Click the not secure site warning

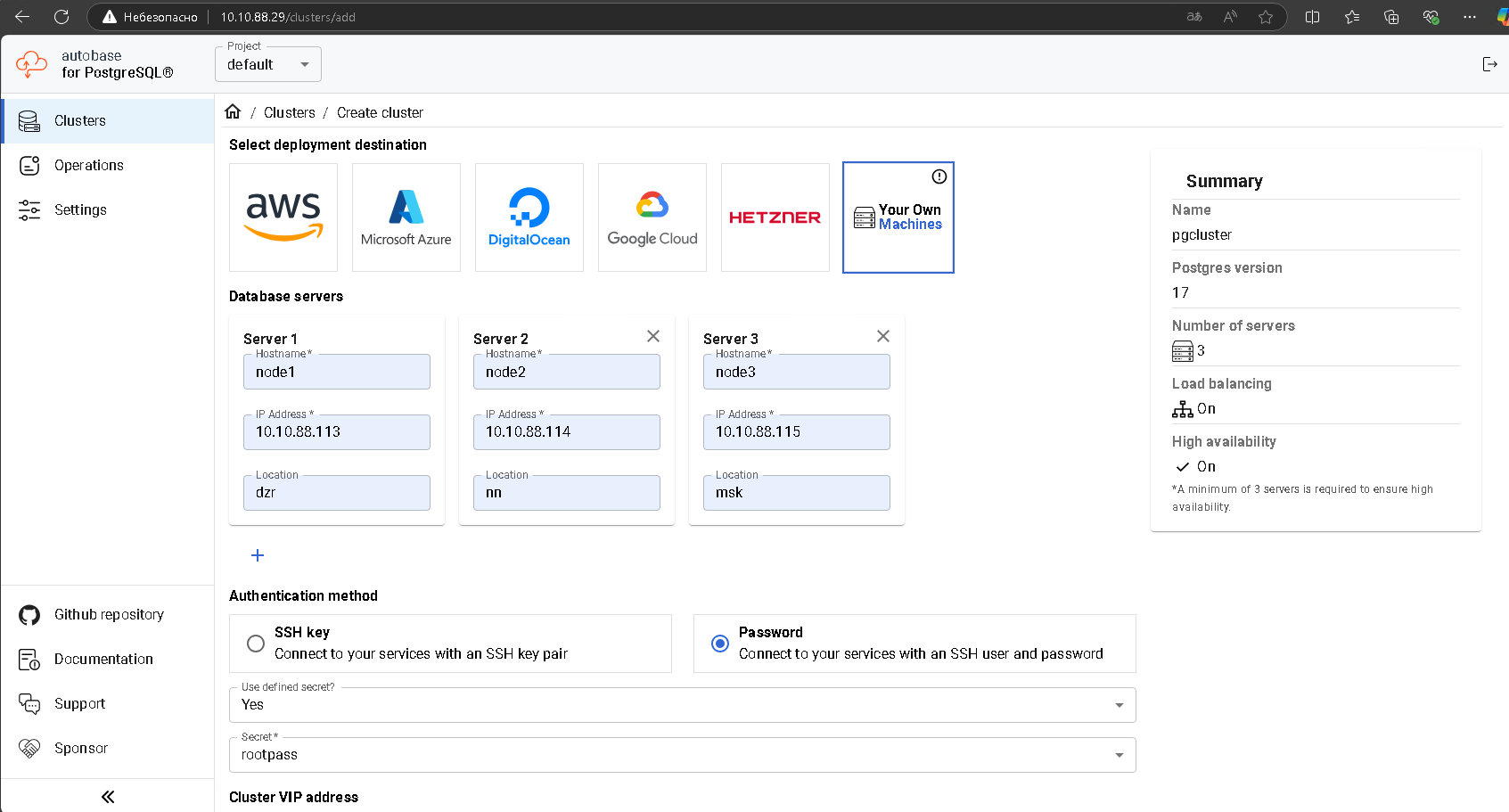(x=150, y=17)
